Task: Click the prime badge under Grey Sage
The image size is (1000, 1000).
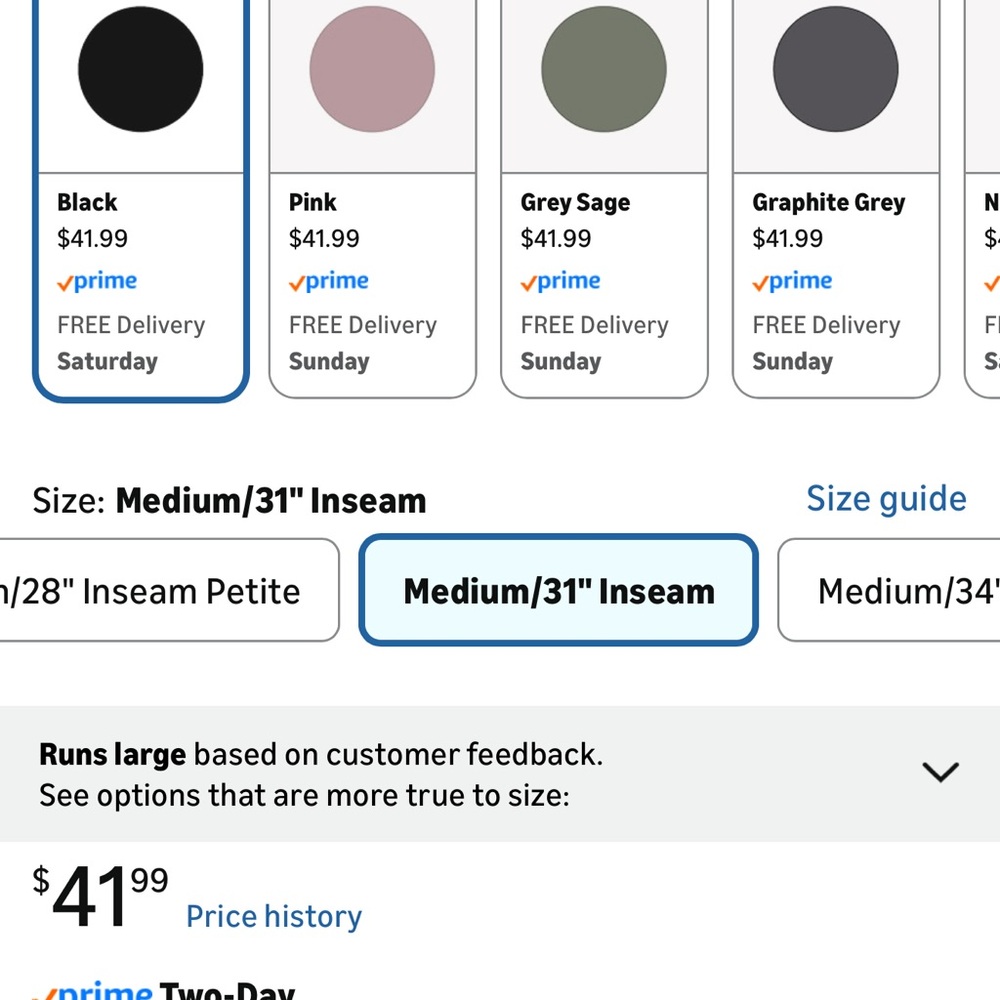Action: [559, 282]
